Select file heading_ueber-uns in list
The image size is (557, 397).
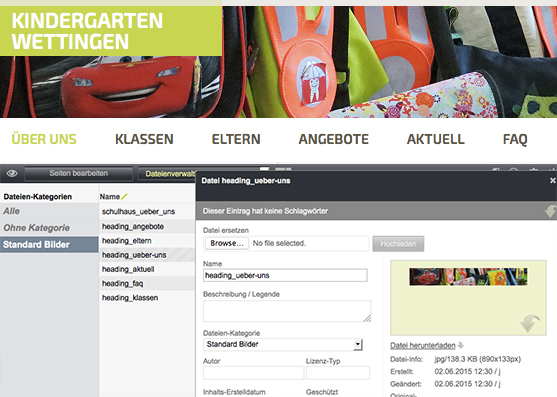(147, 255)
